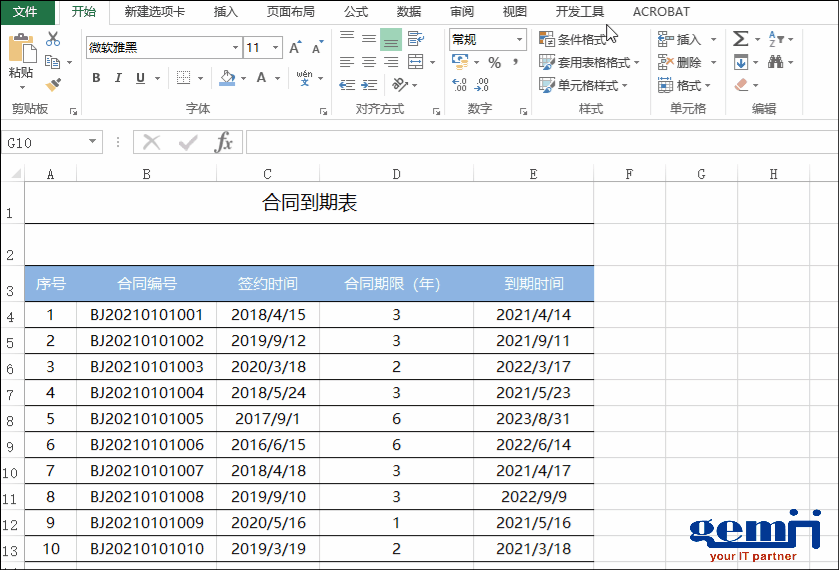Increase font size with larger A icon
Screen dimensions: 839x570
[x=295, y=47]
